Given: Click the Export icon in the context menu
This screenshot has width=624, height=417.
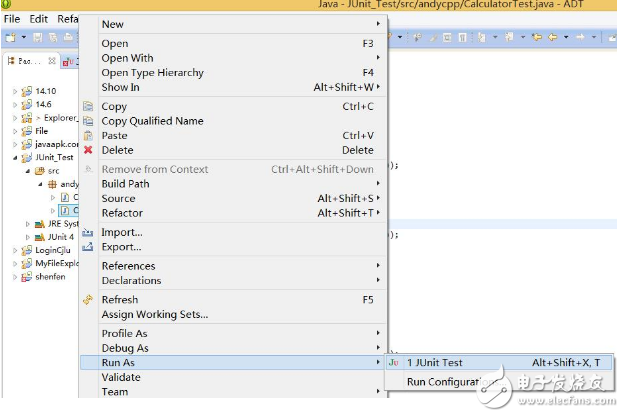Looking at the screenshot, I should pos(88,246).
